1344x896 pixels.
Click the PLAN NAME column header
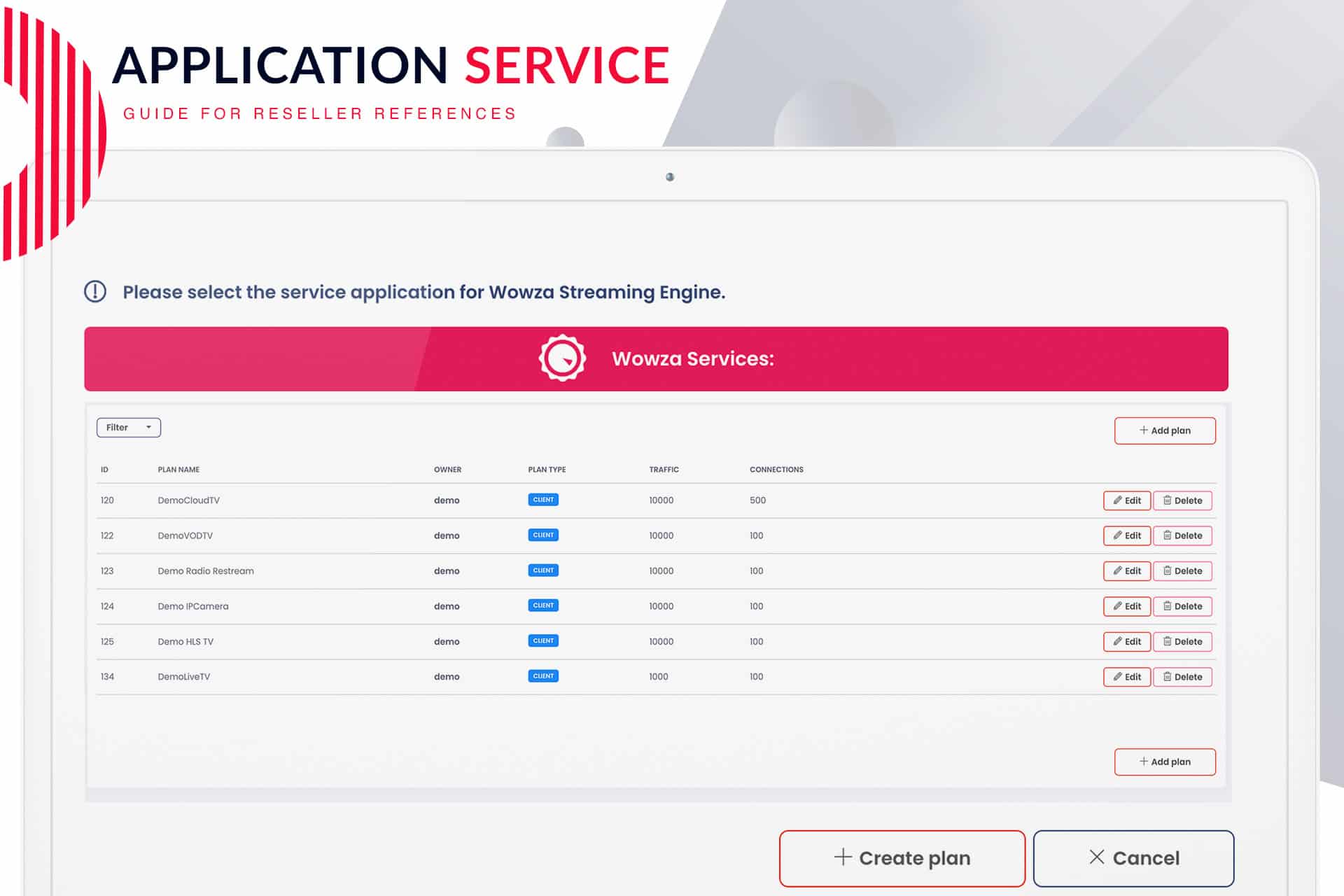(178, 470)
